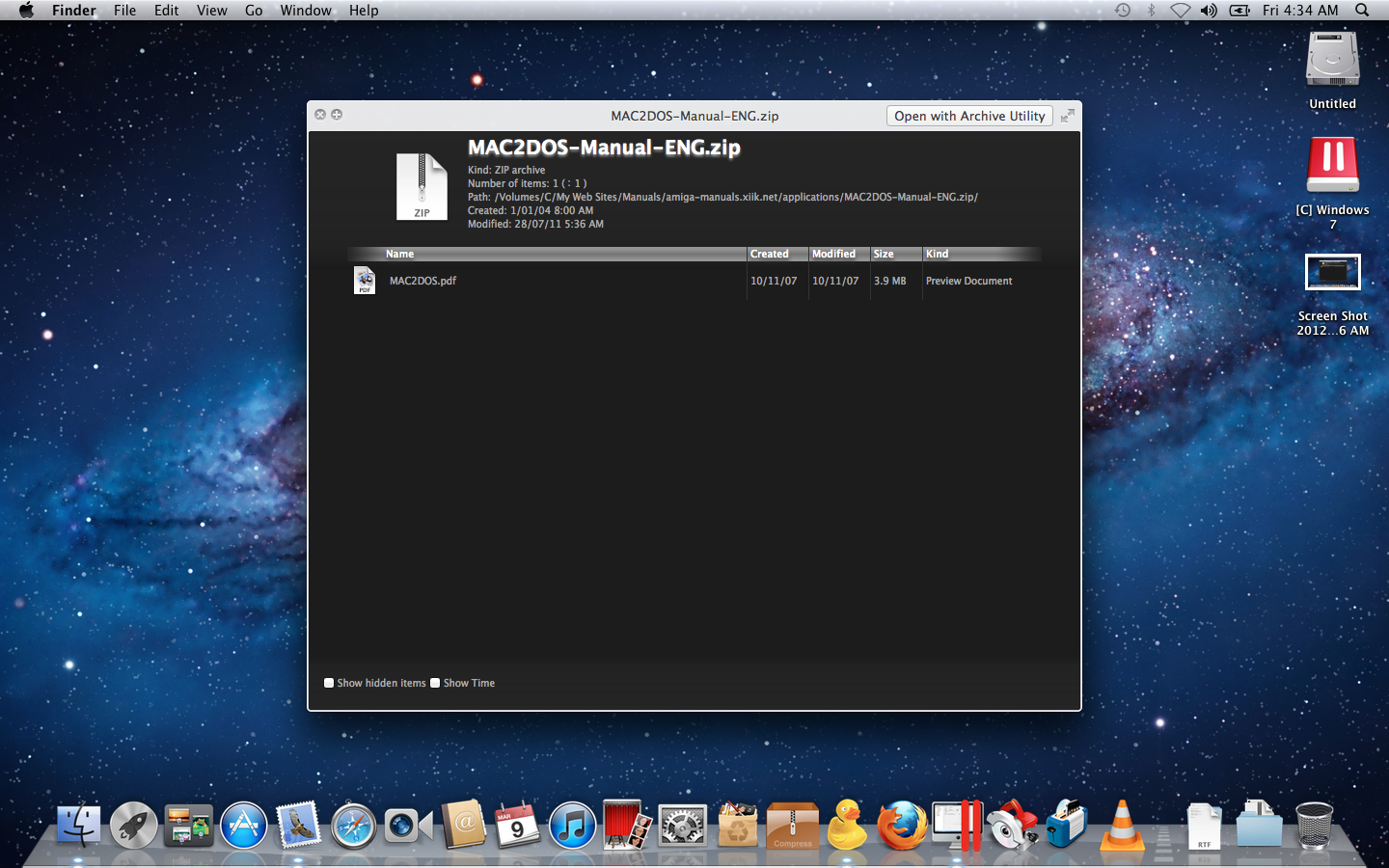Click the Size column header
The width and height of the screenshot is (1389, 868).
coord(896,254)
